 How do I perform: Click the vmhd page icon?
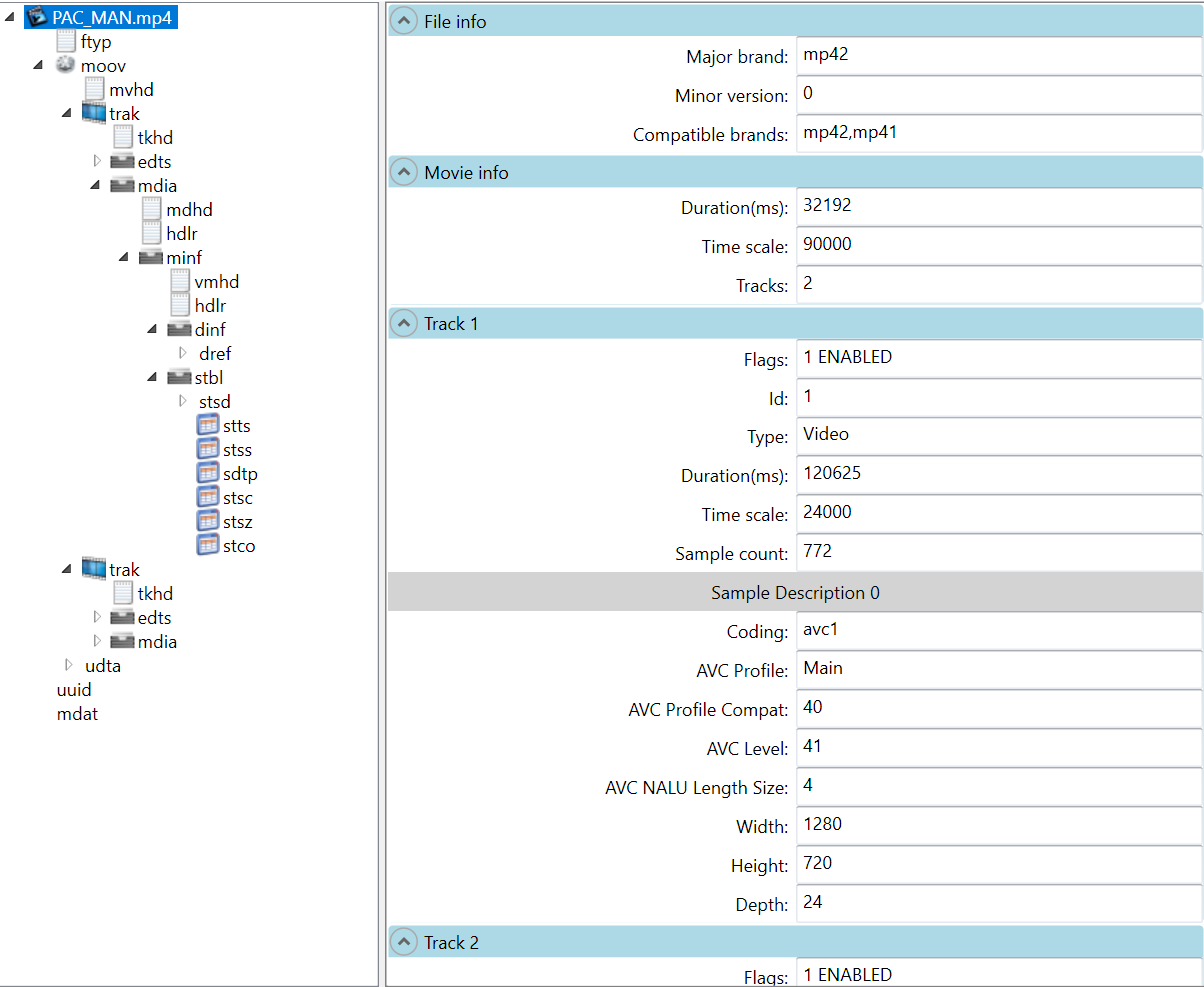click(x=180, y=281)
